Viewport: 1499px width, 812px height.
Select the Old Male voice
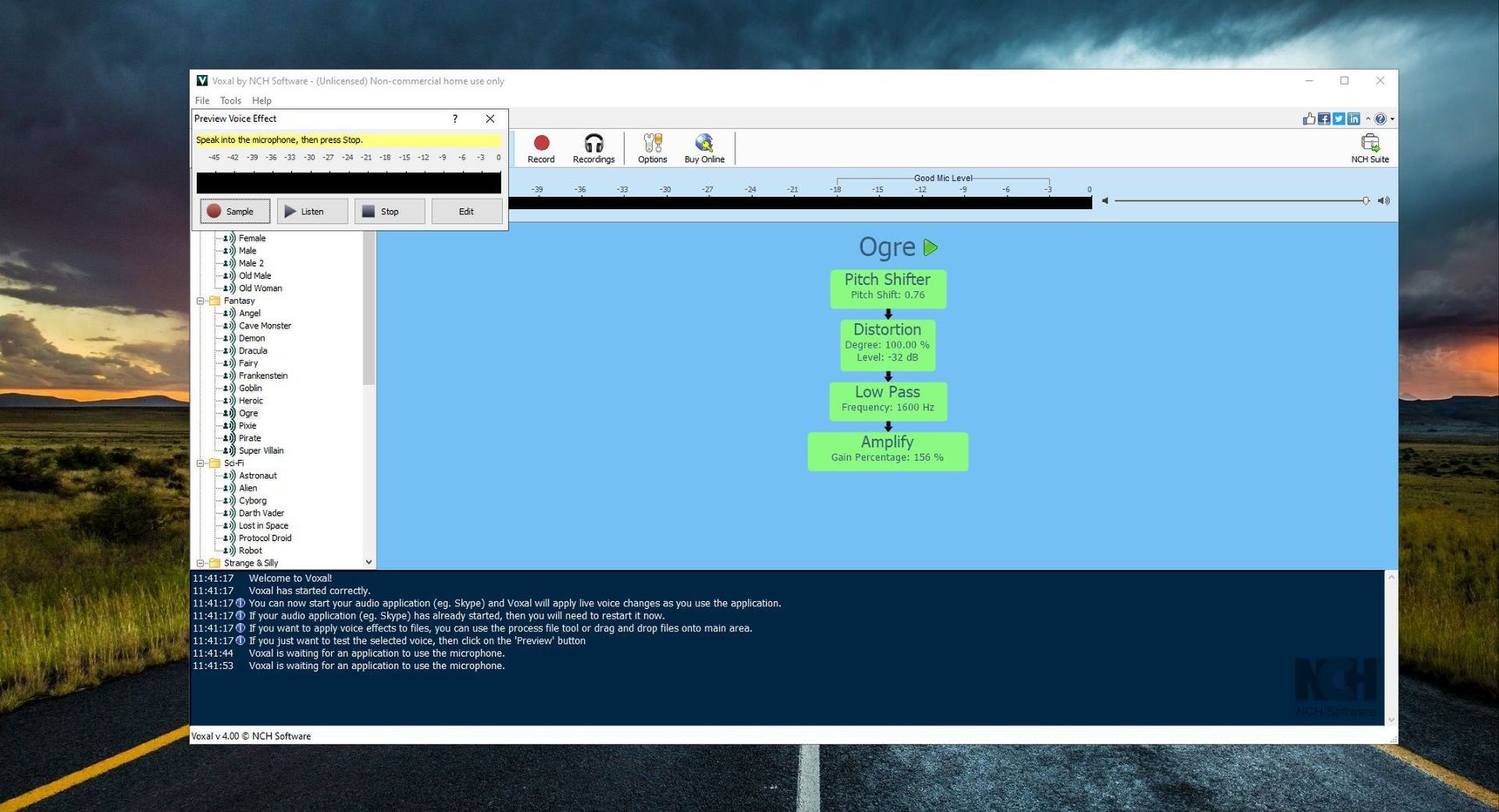click(x=254, y=276)
